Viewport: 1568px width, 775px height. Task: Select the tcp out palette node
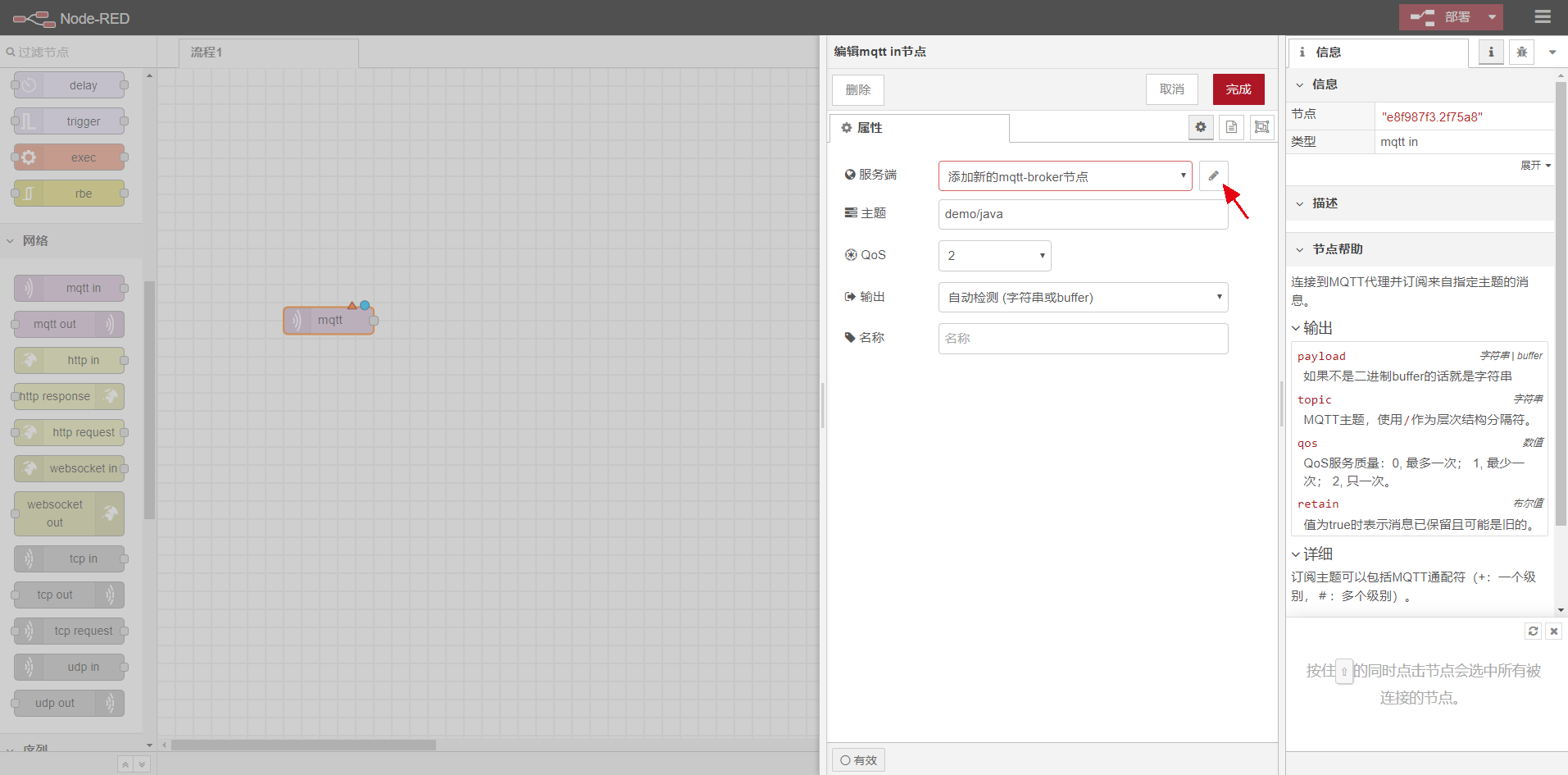coord(69,595)
